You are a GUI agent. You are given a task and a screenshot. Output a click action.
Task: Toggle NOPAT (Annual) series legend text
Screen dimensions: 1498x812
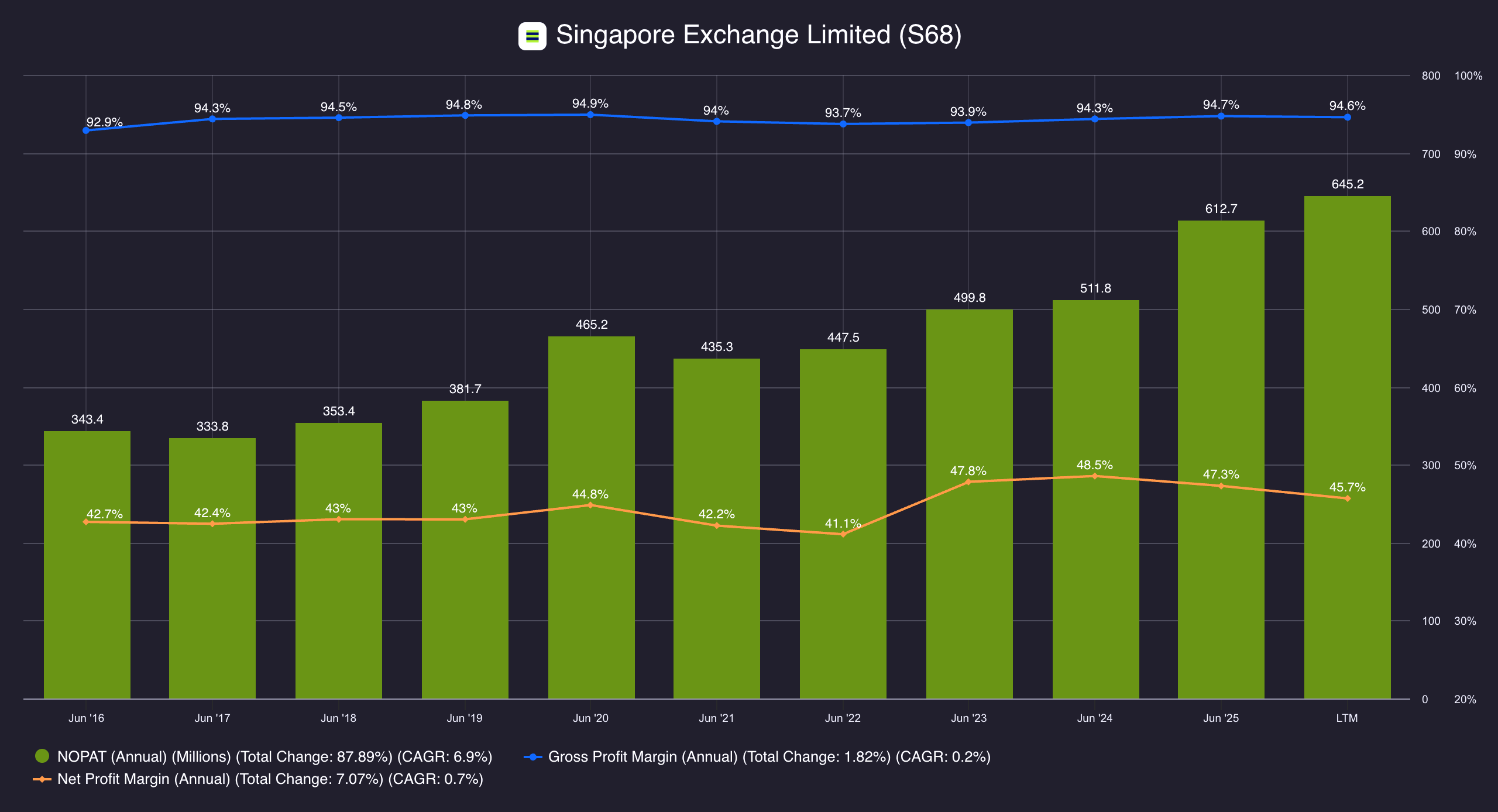coord(274,756)
